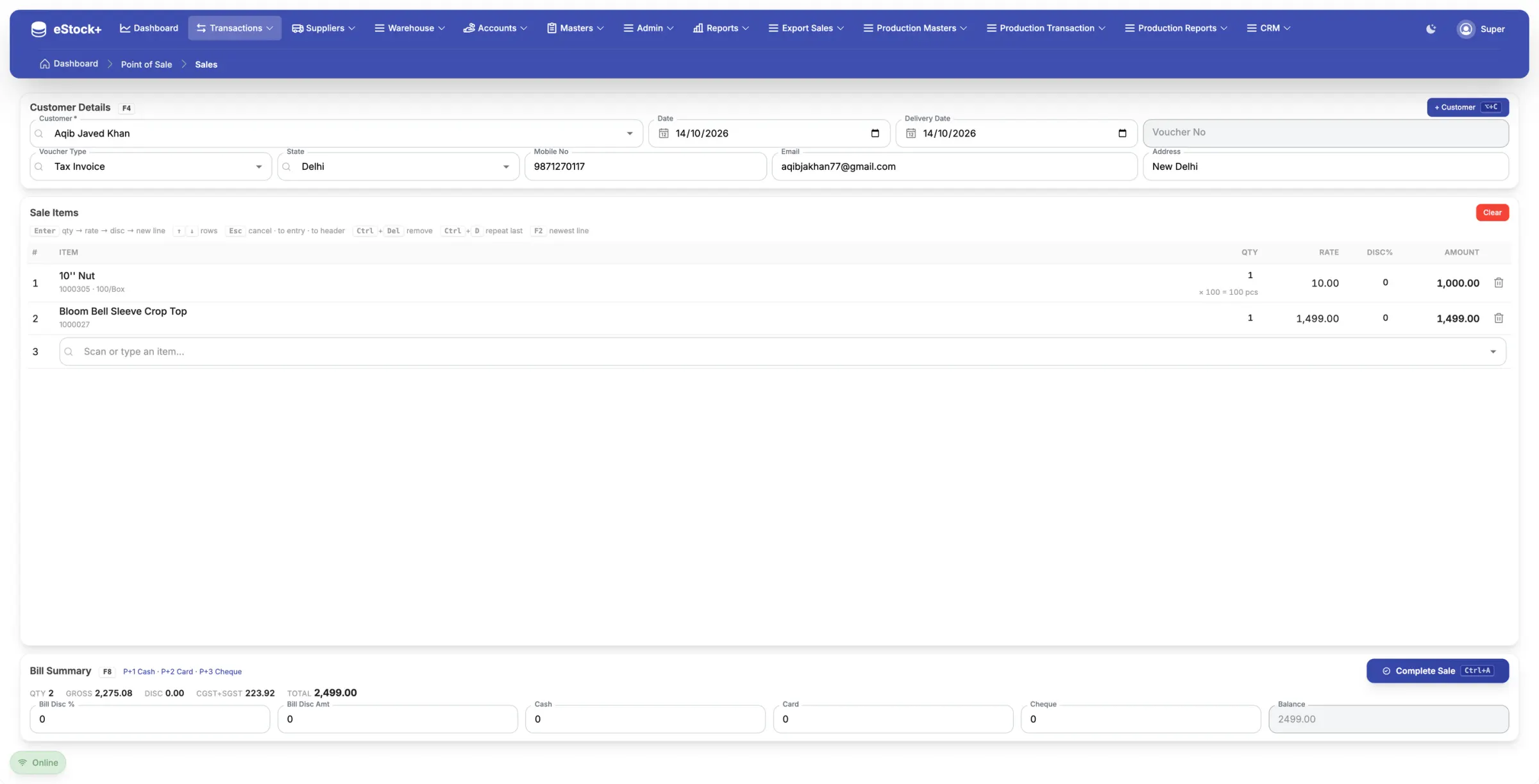Click the red Clear button
Screen dimensions: 1539x784
coord(1492,213)
